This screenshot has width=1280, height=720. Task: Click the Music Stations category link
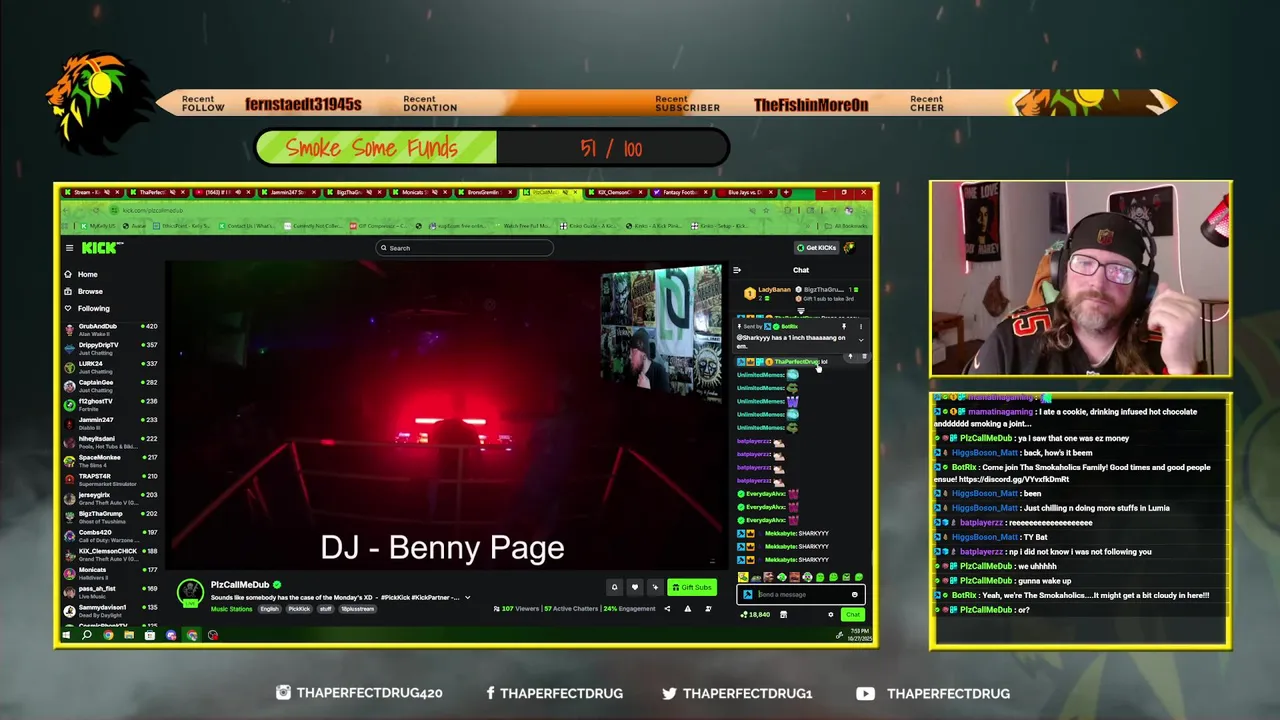point(232,608)
